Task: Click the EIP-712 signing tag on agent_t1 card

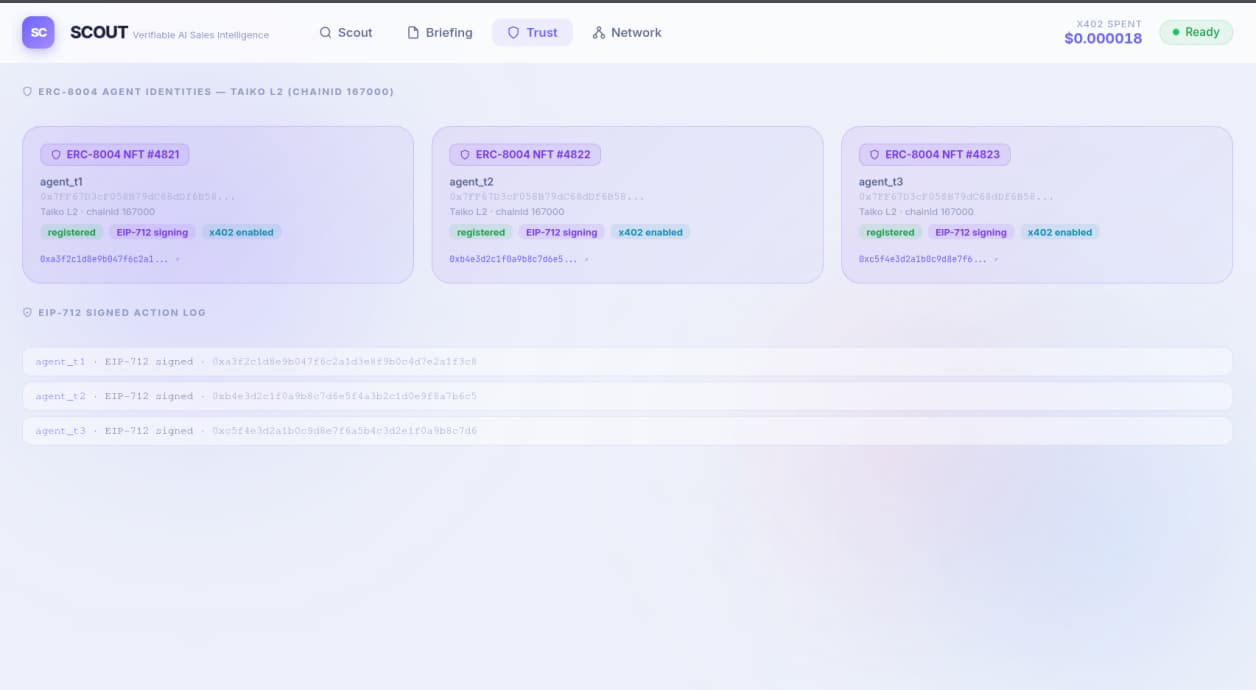Action: click(152, 232)
